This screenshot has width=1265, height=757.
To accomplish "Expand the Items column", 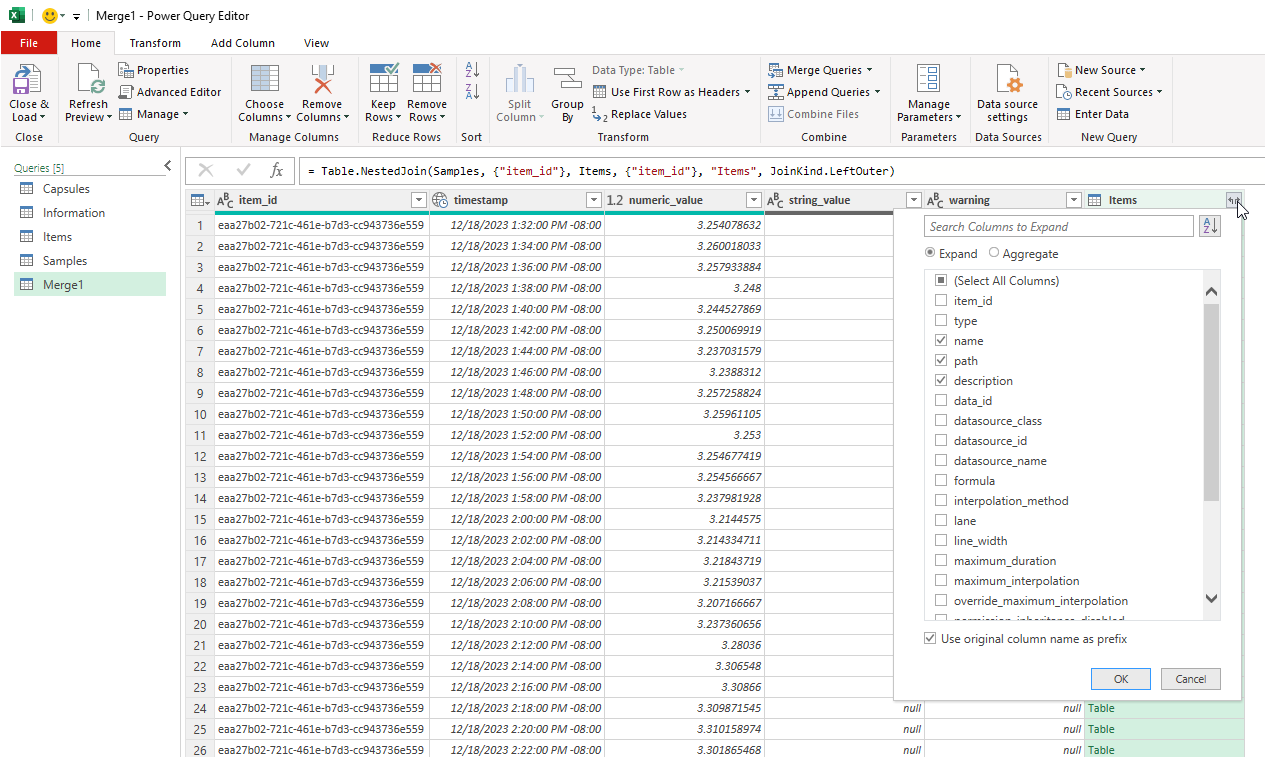I will (x=1233, y=199).
